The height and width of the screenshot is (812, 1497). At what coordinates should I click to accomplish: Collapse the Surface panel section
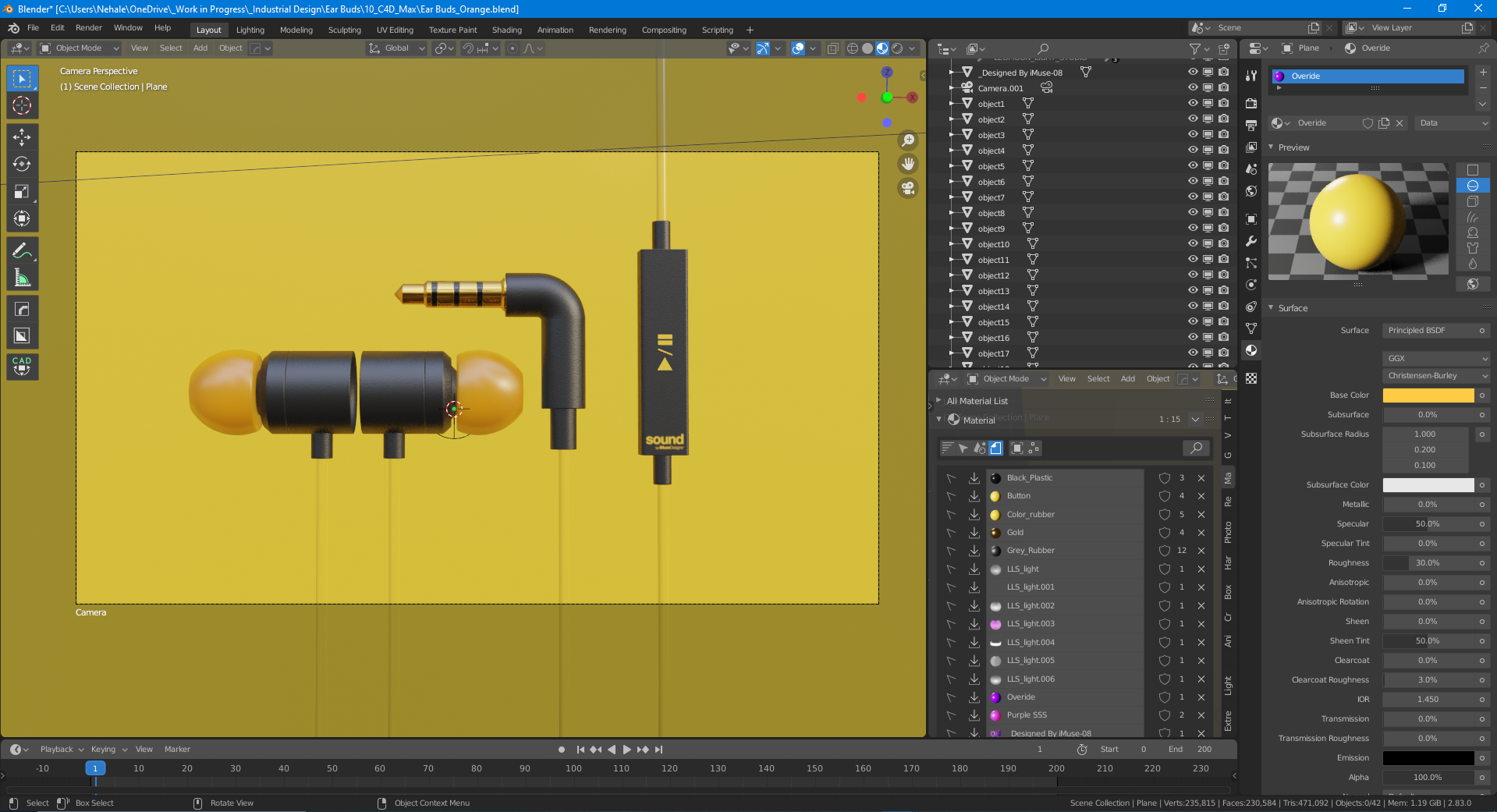pos(1292,308)
